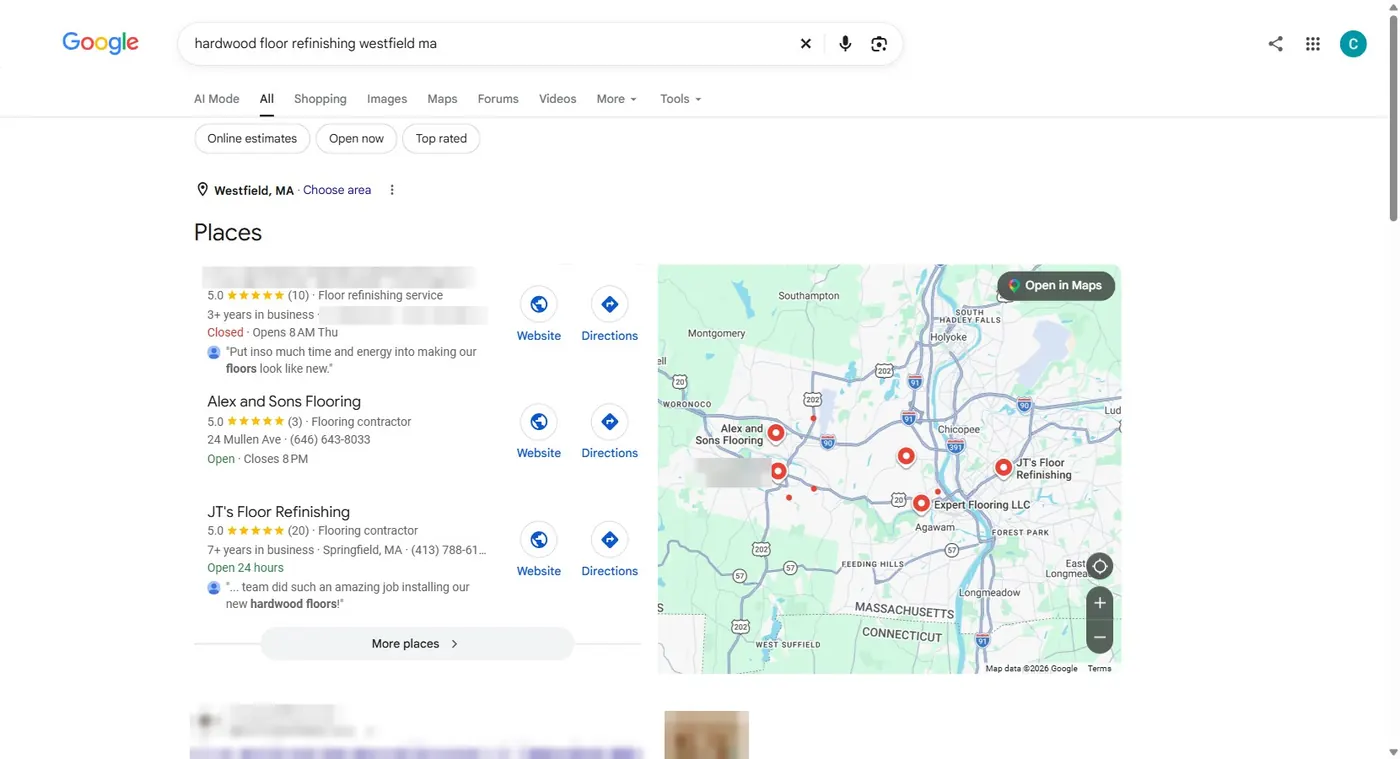
Task: Click "Closed · Opens 8 AM Thu" hours text
Action: 272,332
